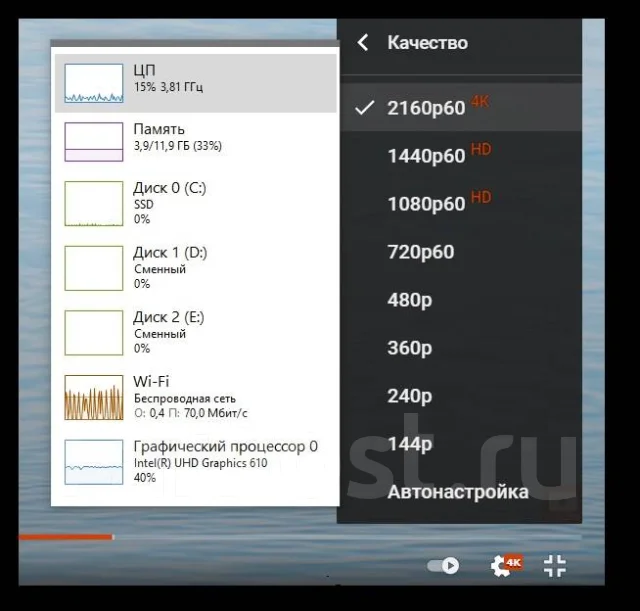Select 1440p60 HD quality
This screenshot has height=611, width=640.
(x=461, y=156)
